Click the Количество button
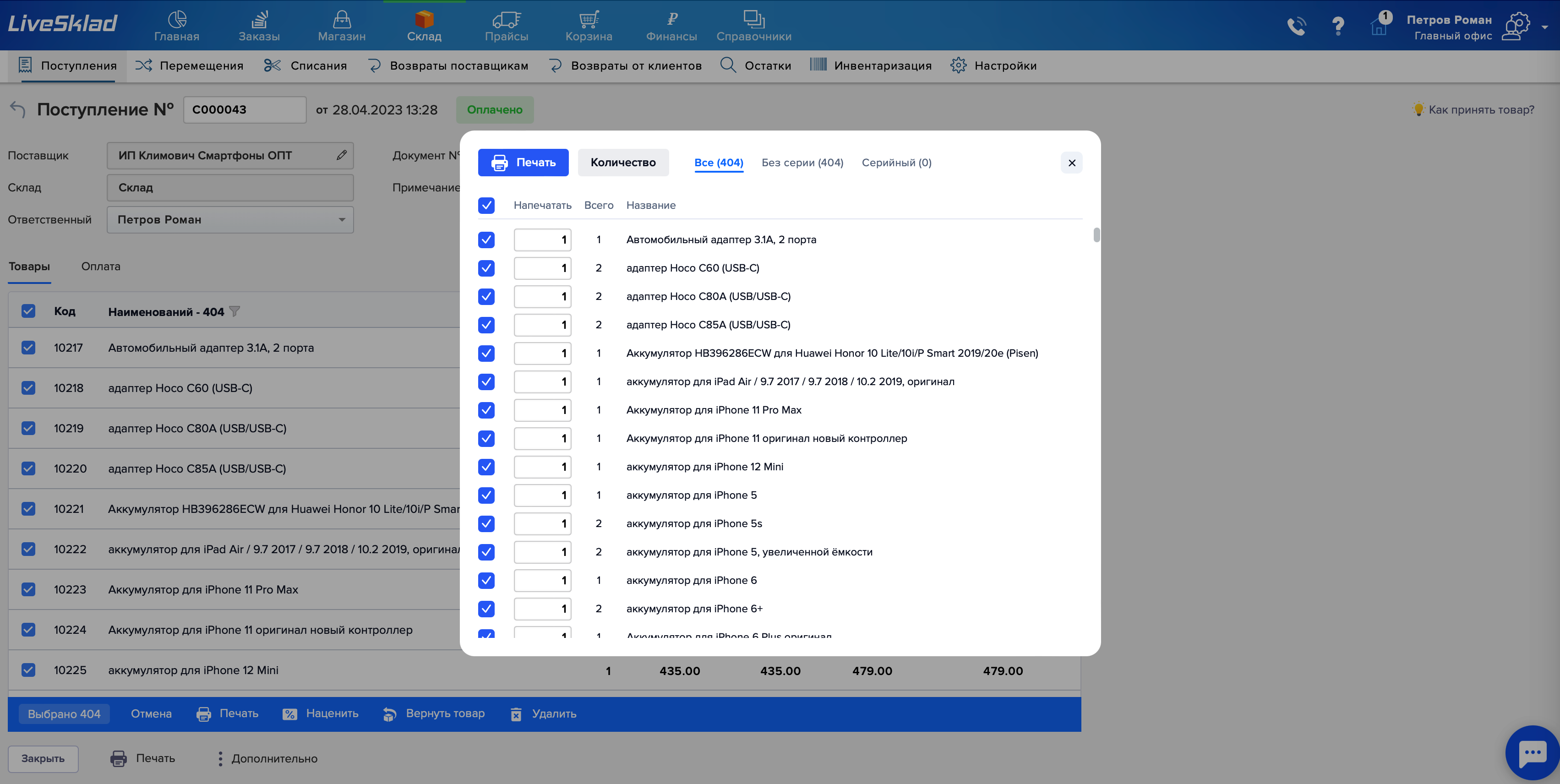 (622, 162)
